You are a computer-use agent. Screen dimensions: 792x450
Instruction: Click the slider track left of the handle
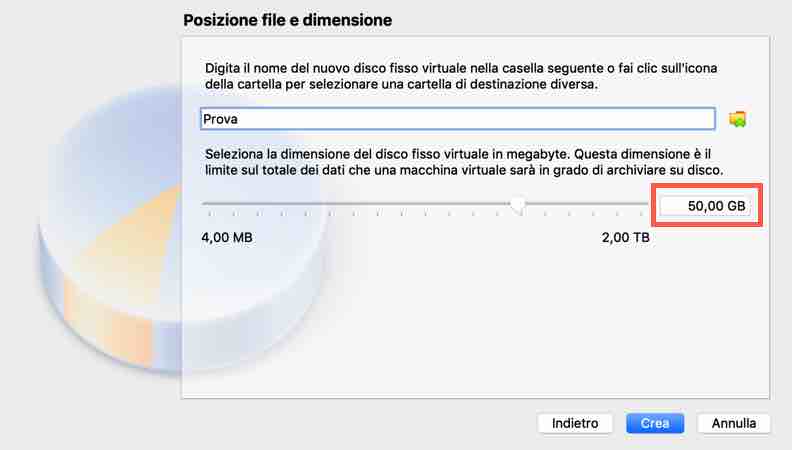360,204
